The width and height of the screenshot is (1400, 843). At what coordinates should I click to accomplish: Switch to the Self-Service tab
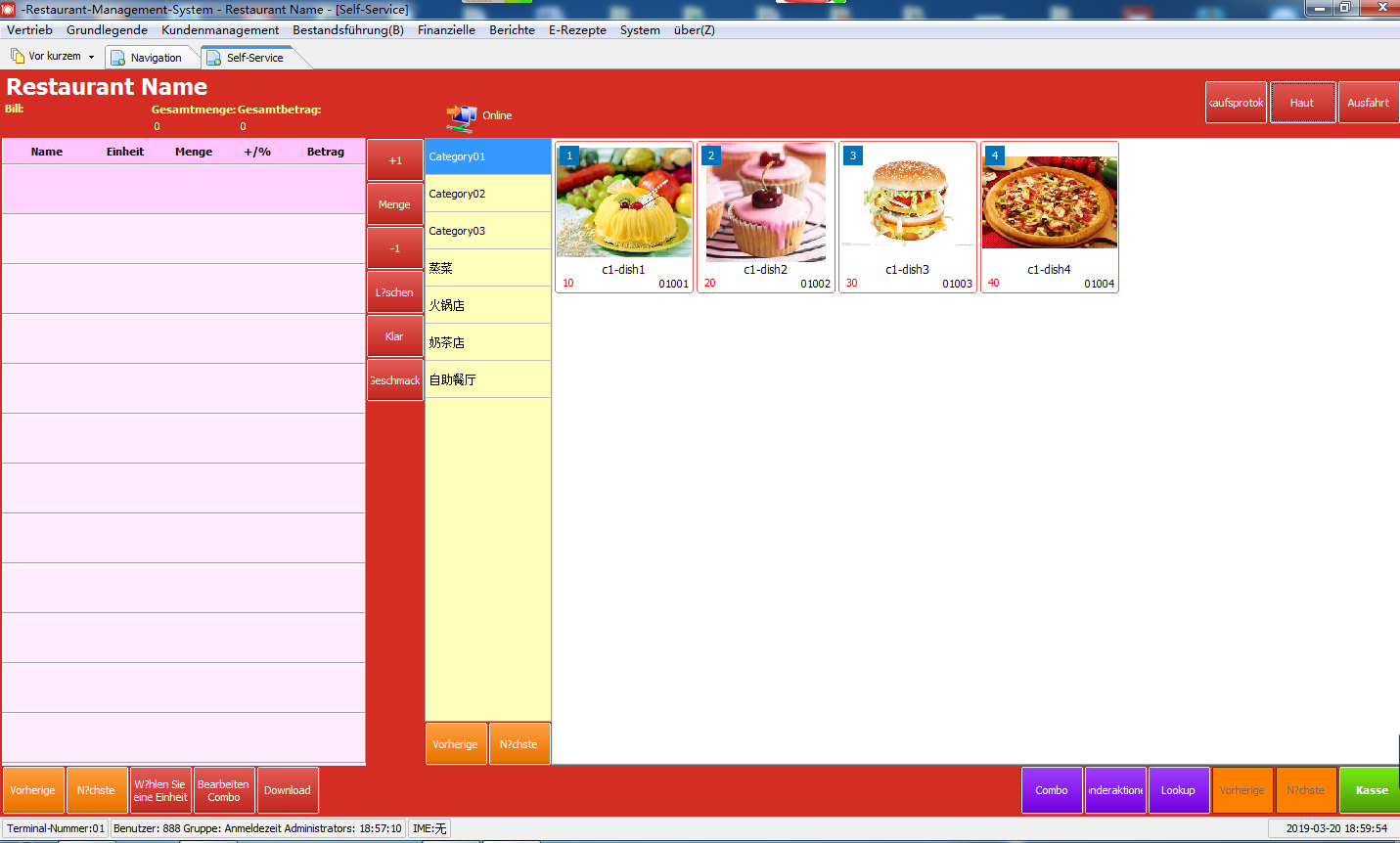click(x=253, y=58)
